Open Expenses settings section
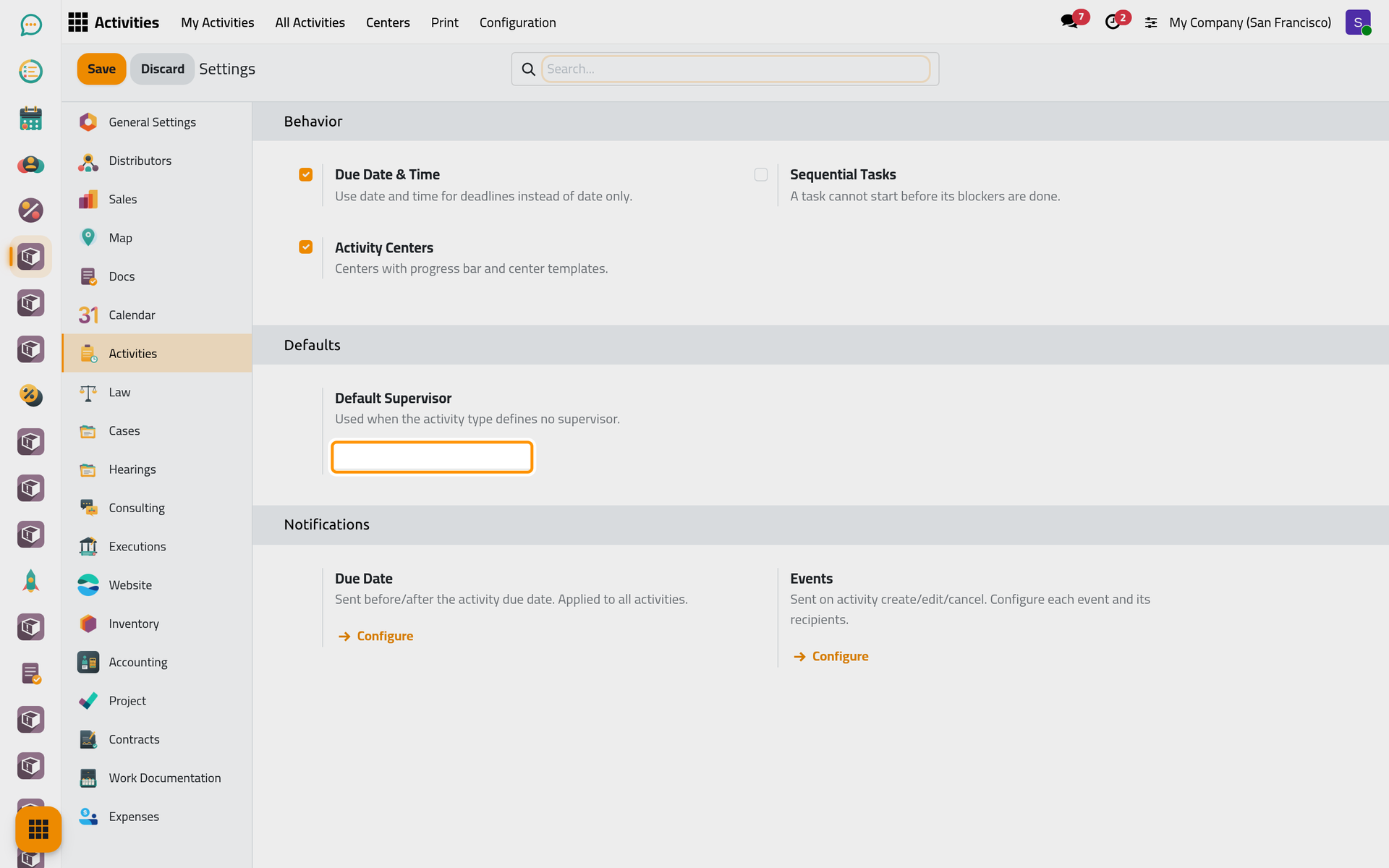Viewport: 1389px width, 868px height. coord(157,817)
